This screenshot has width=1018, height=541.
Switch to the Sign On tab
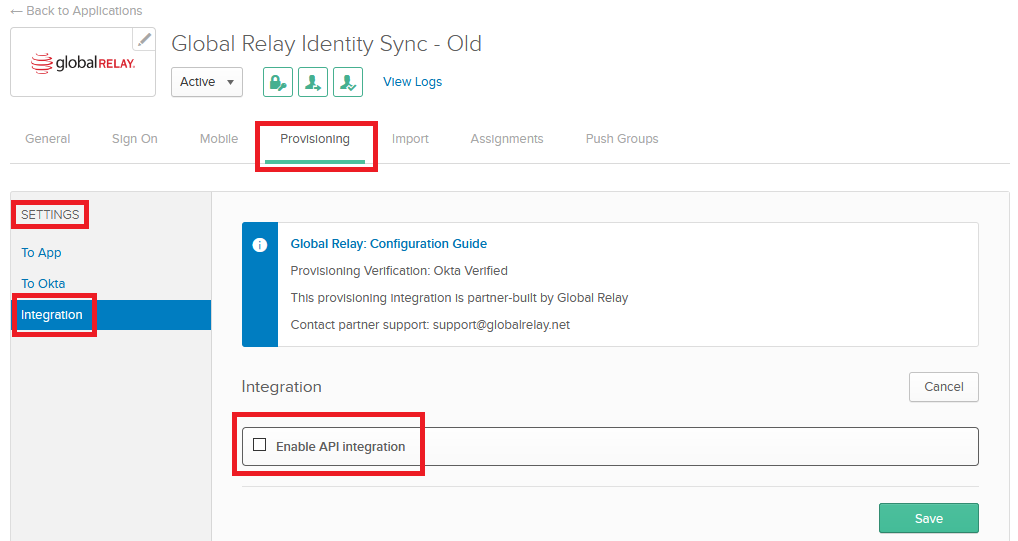134,139
